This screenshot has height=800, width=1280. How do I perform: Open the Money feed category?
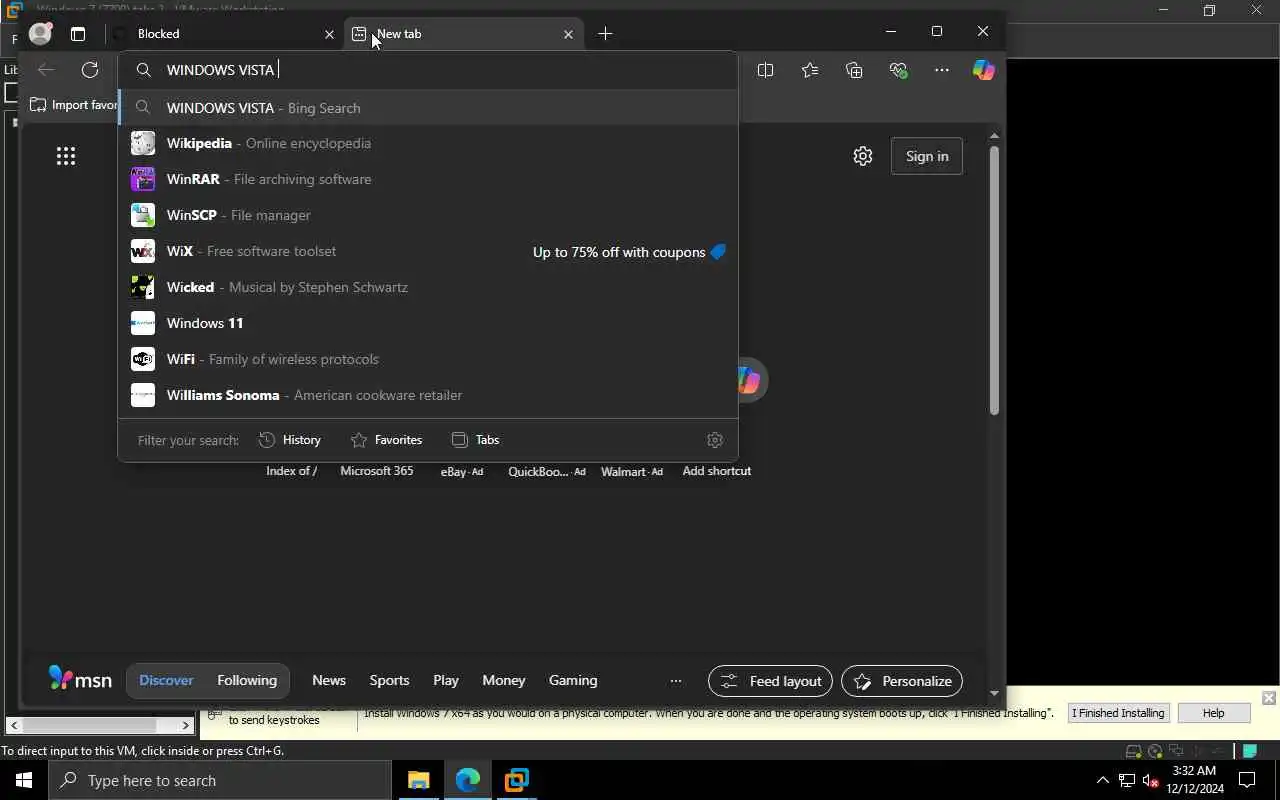pos(504,680)
